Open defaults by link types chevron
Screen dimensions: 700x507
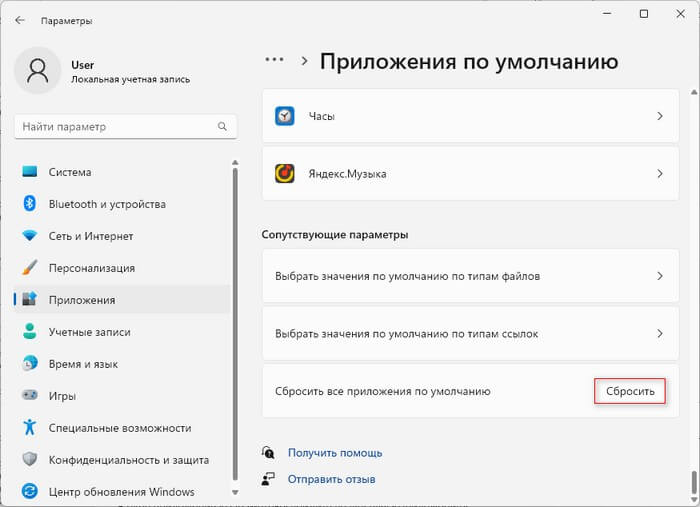660,333
